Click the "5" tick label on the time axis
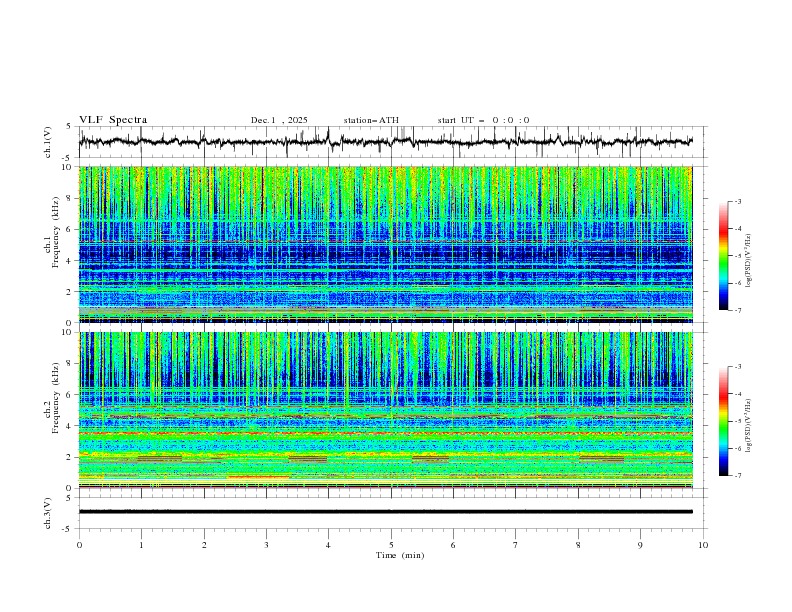Viewport: 792px width, 612px height. click(391, 545)
